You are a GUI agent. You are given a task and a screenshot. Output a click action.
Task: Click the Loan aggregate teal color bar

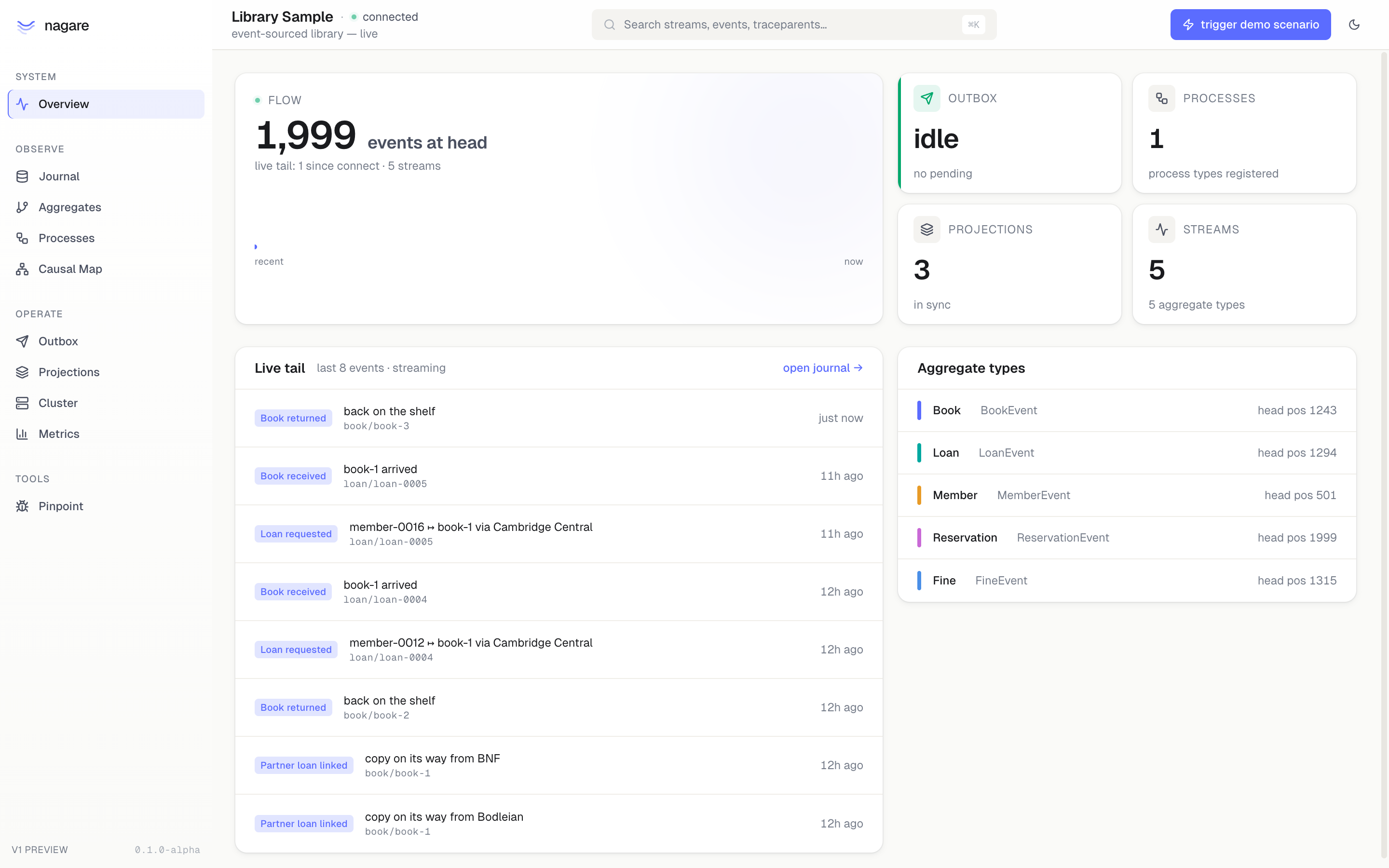coord(919,453)
